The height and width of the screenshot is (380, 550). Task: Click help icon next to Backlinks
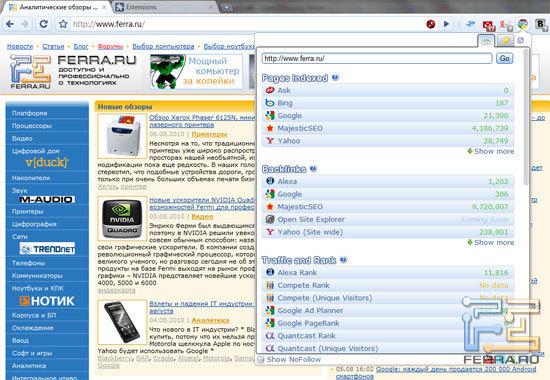point(313,169)
